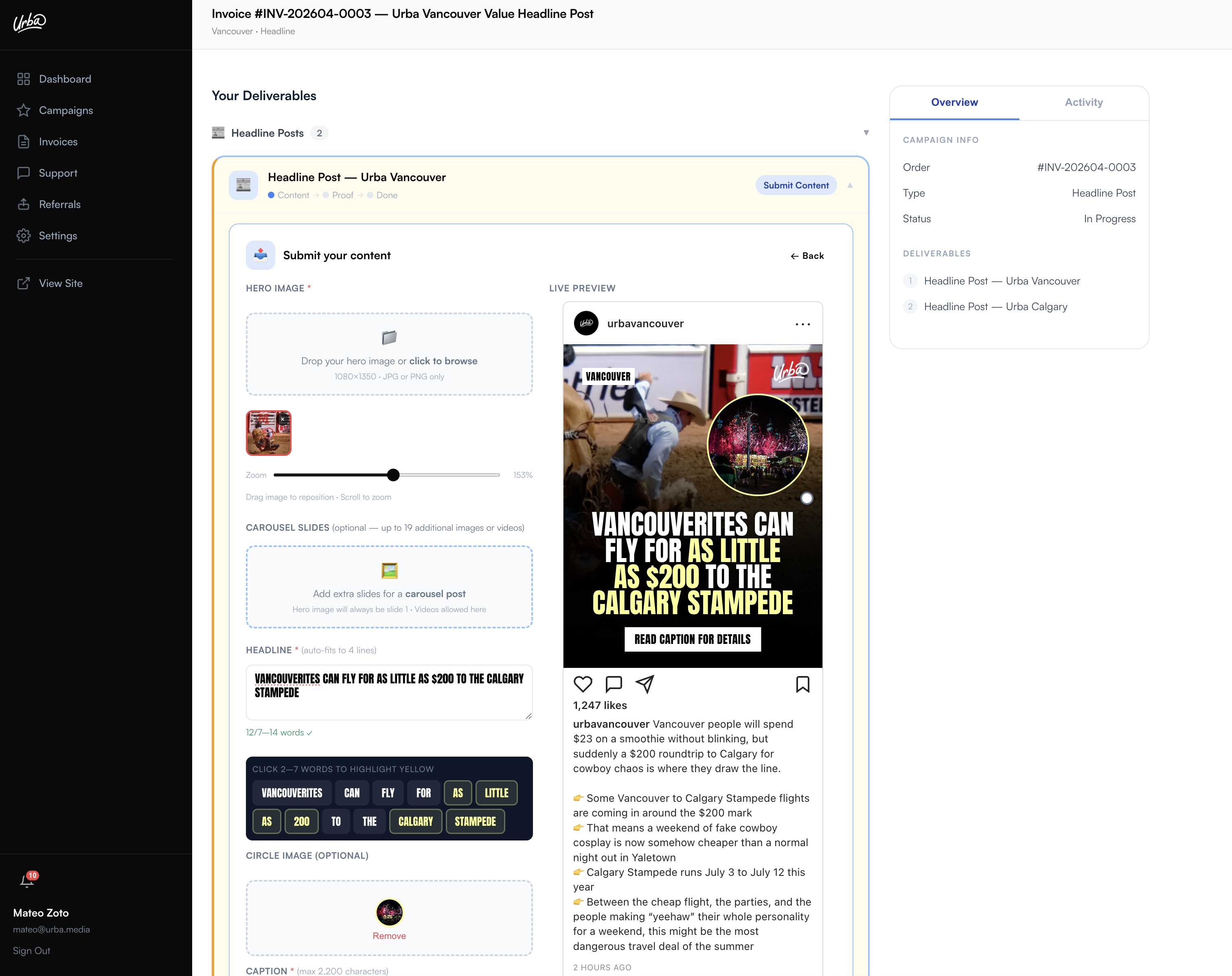Collapse the Headline Posts section arrow
Viewport: 1232px width, 976px height.
[x=866, y=133]
